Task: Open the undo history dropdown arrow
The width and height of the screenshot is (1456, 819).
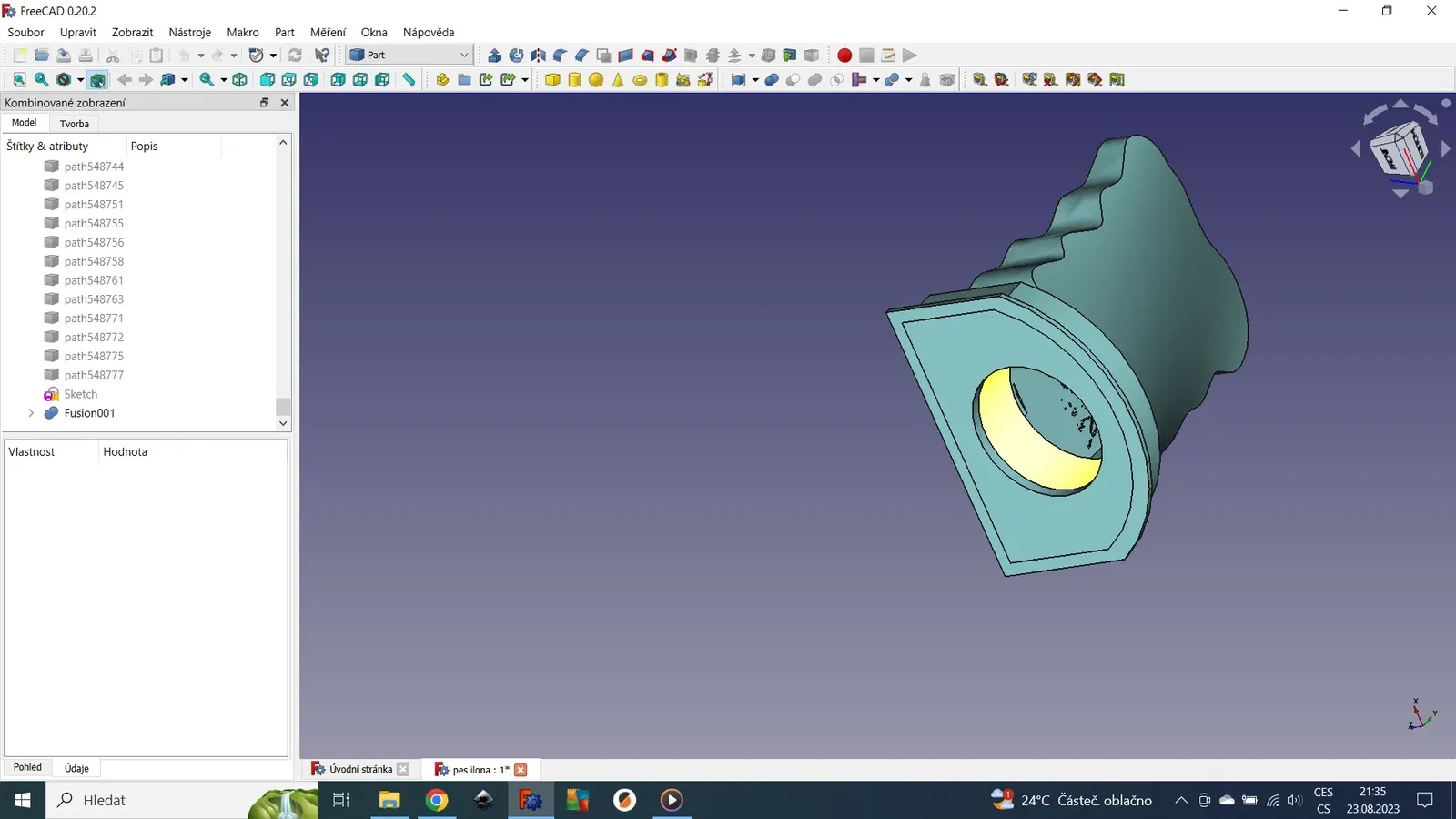Action: point(201,56)
